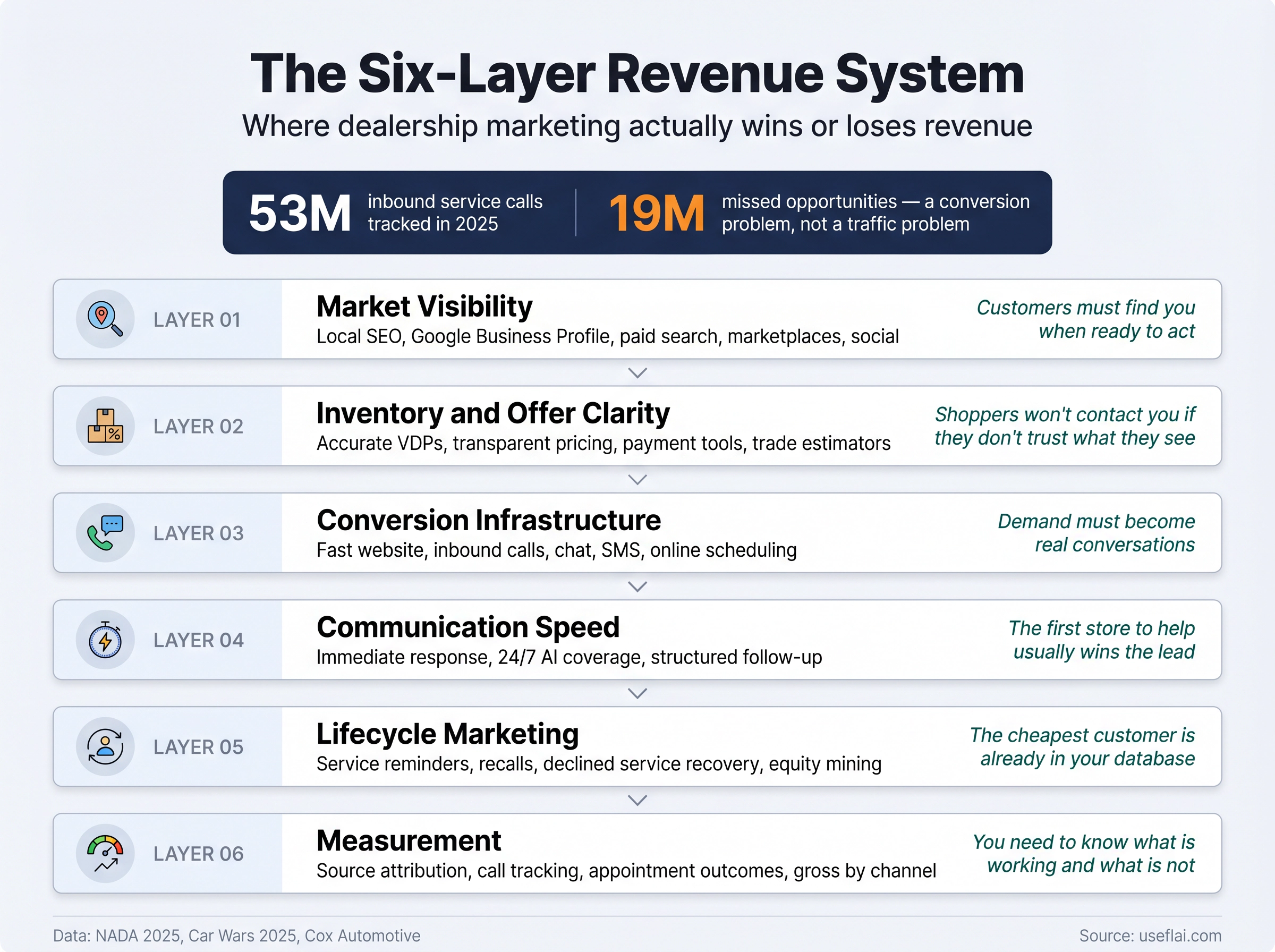1275x952 pixels.
Task: Click the "Service reminders, recalls" line
Action: pyautogui.click(x=599, y=764)
